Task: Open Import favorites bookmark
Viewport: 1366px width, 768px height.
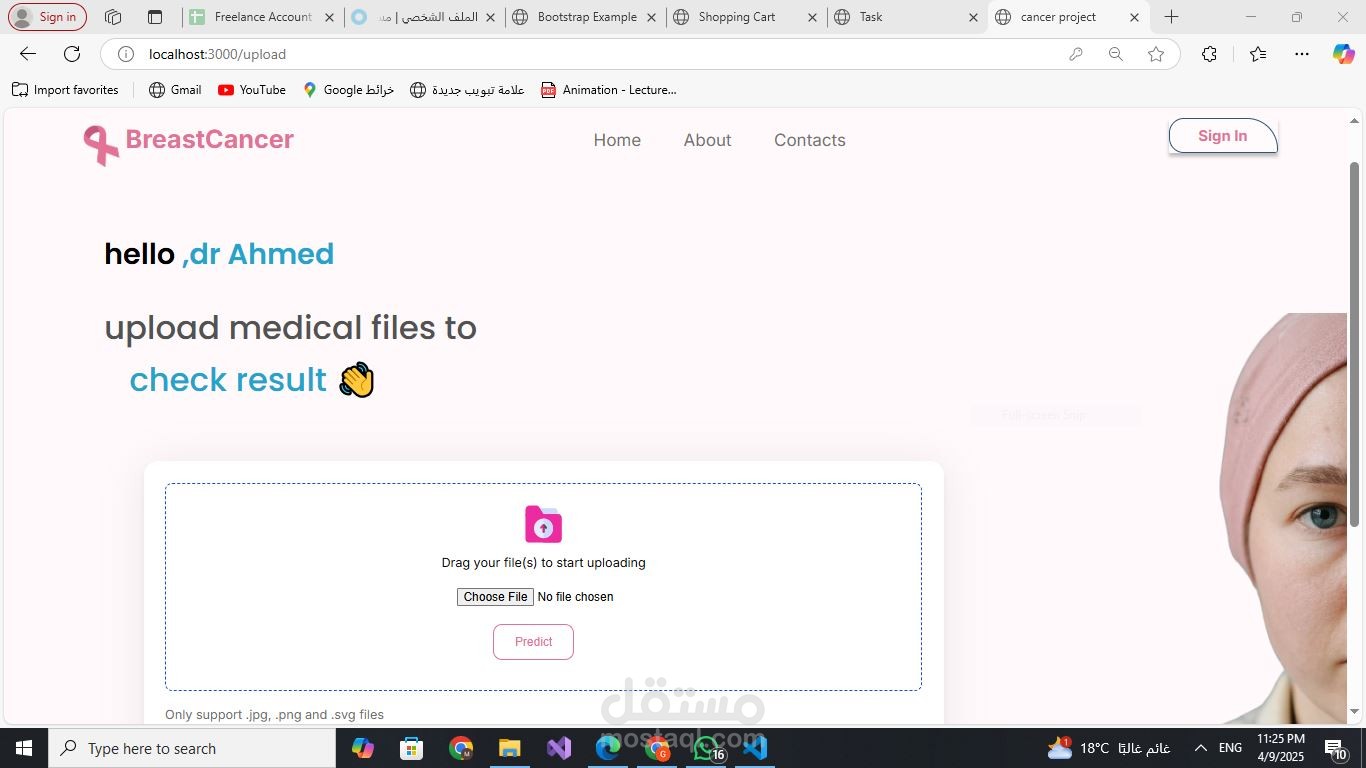Action: 65,90
